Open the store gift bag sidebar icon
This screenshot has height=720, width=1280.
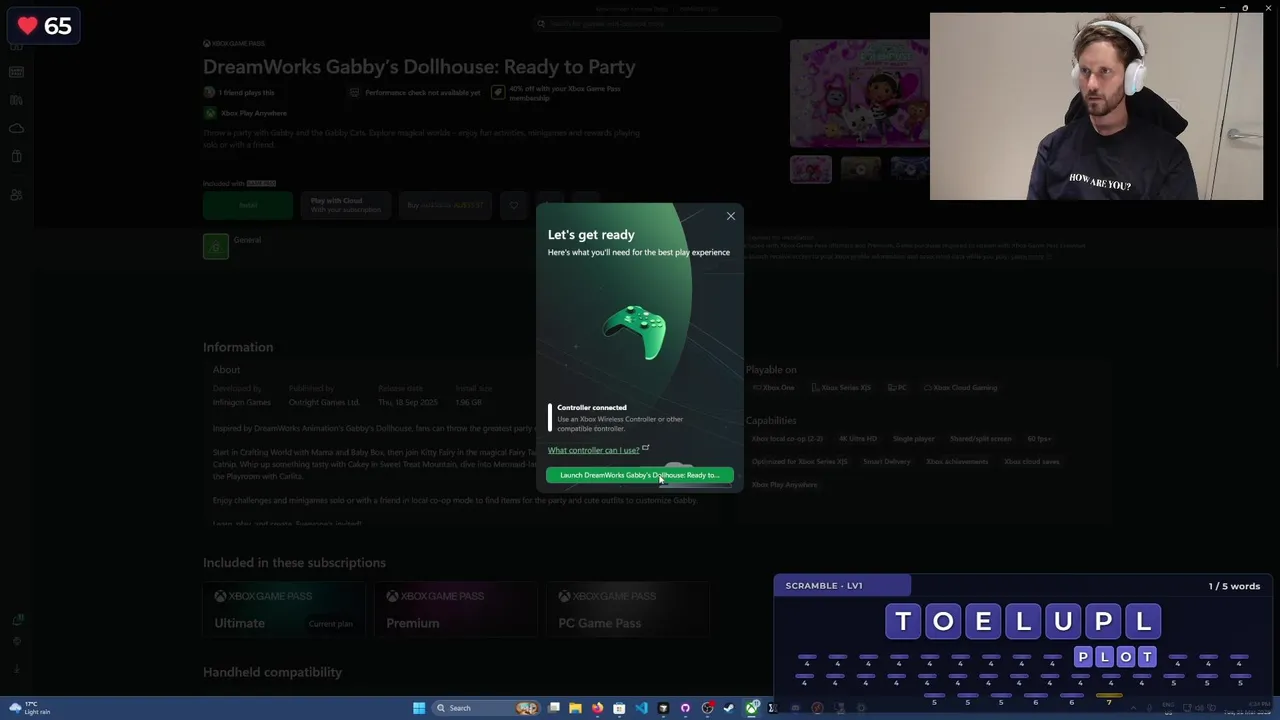click(x=16, y=157)
